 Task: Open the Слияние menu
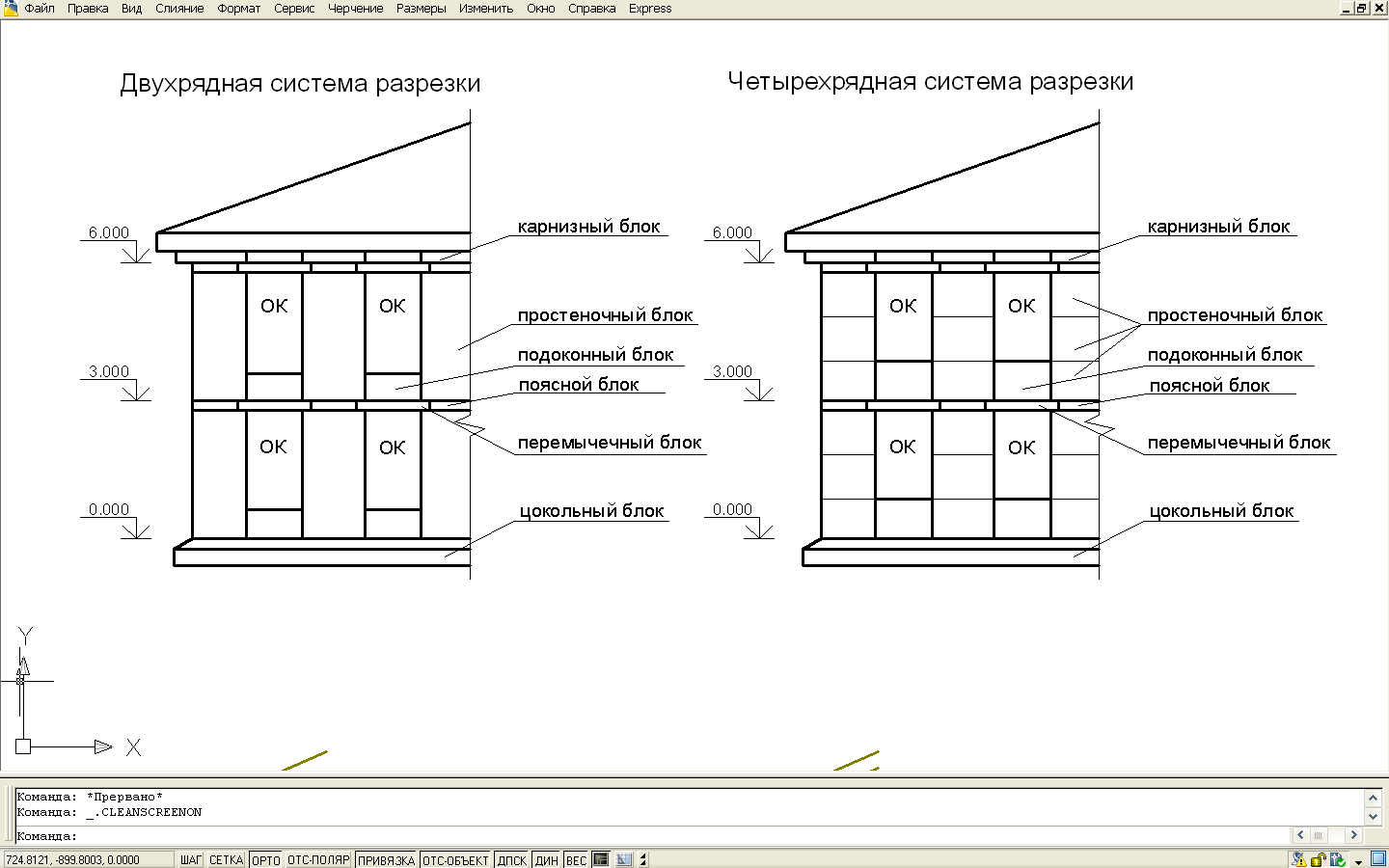(179, 9)
